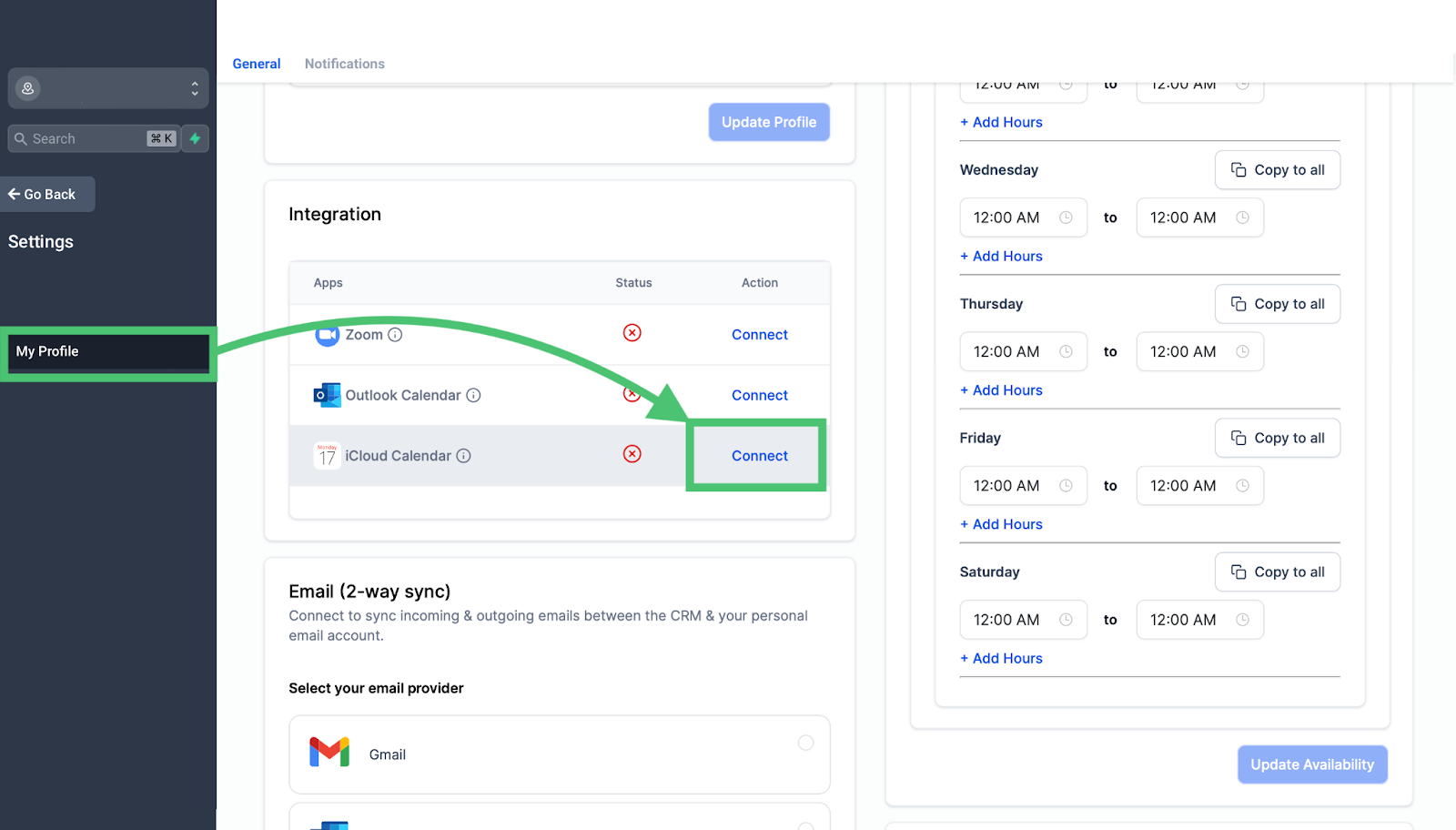Click the Email (2-way sync) heading
Image resolution: width=1456 pixels, height=830 pixels.
369,592
